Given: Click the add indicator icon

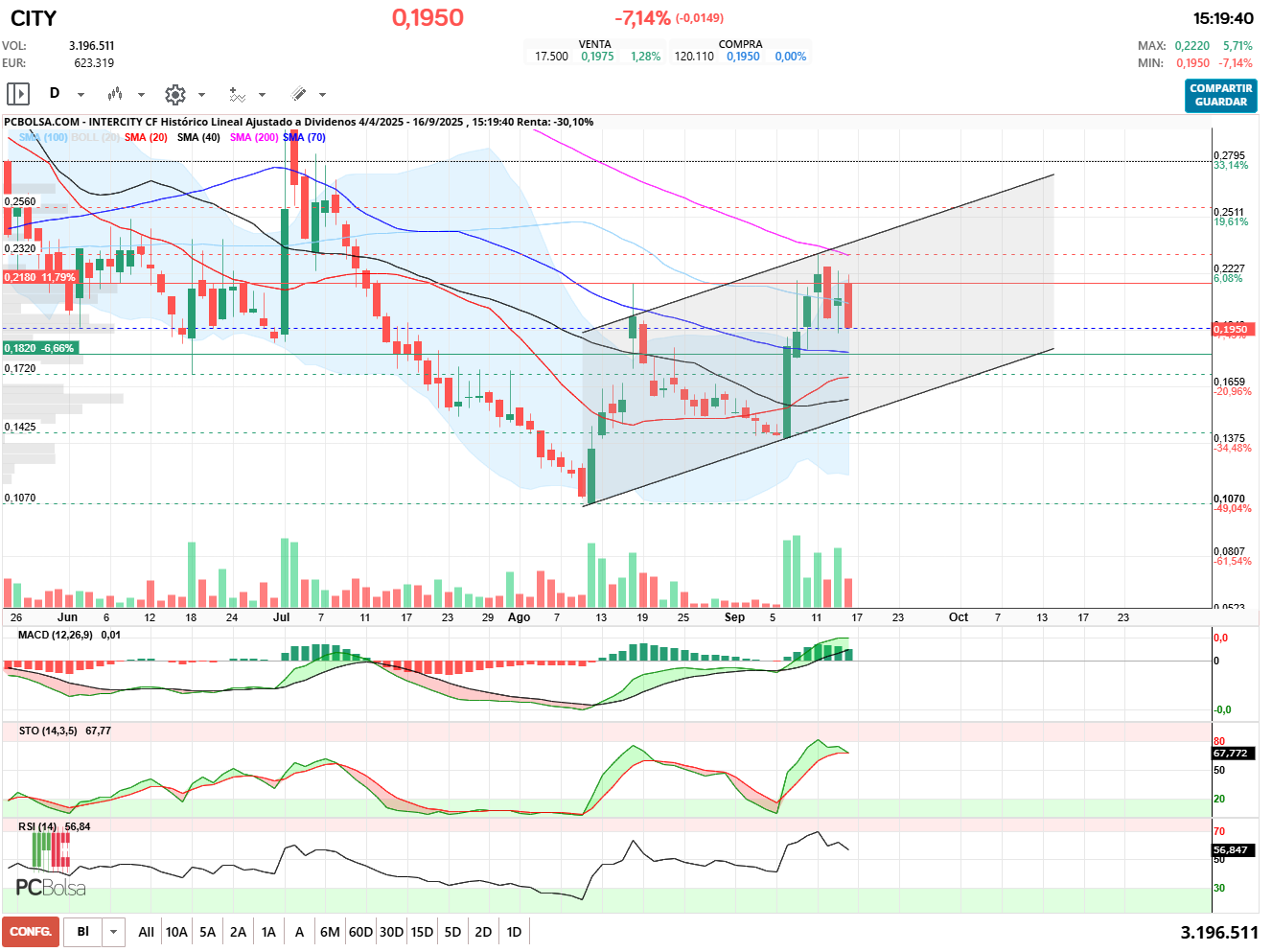Looking at the screenshot, I should point(237,94).
